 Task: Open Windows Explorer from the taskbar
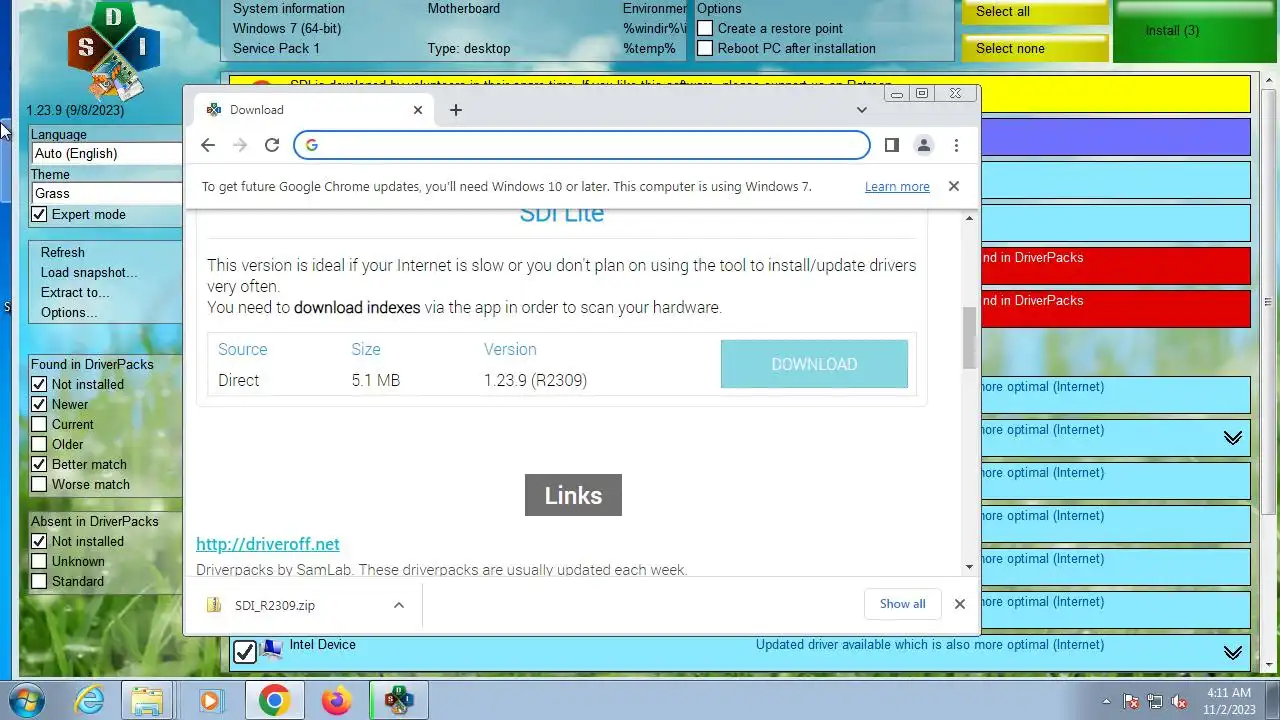(x=147, y=700)
